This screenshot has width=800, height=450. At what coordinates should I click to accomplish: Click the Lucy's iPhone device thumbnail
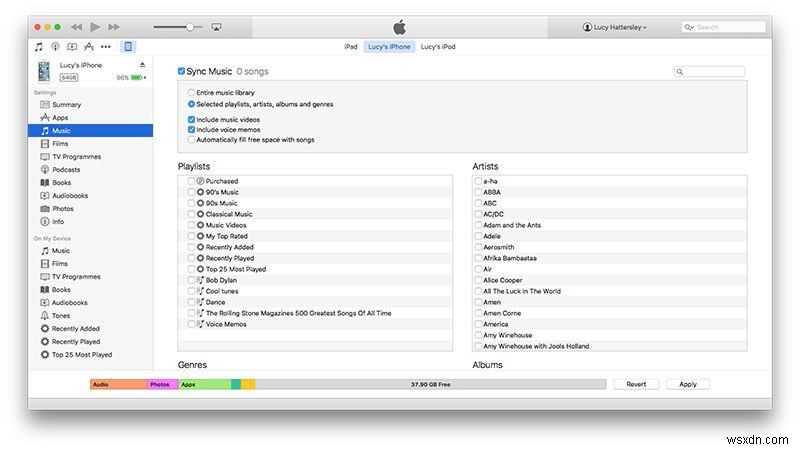point(44,71)
